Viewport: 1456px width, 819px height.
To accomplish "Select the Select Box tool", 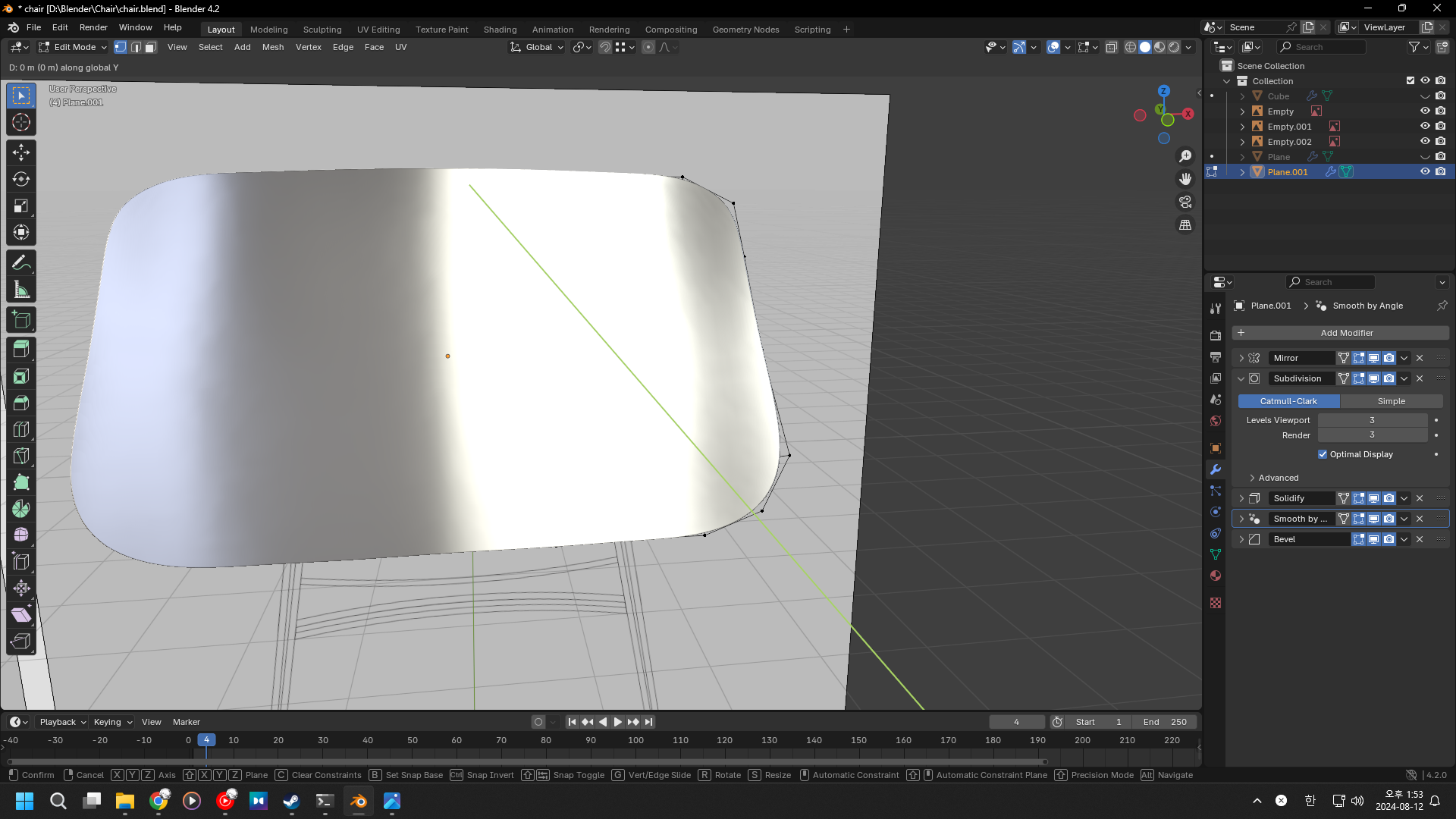I will tap(21, 96).
